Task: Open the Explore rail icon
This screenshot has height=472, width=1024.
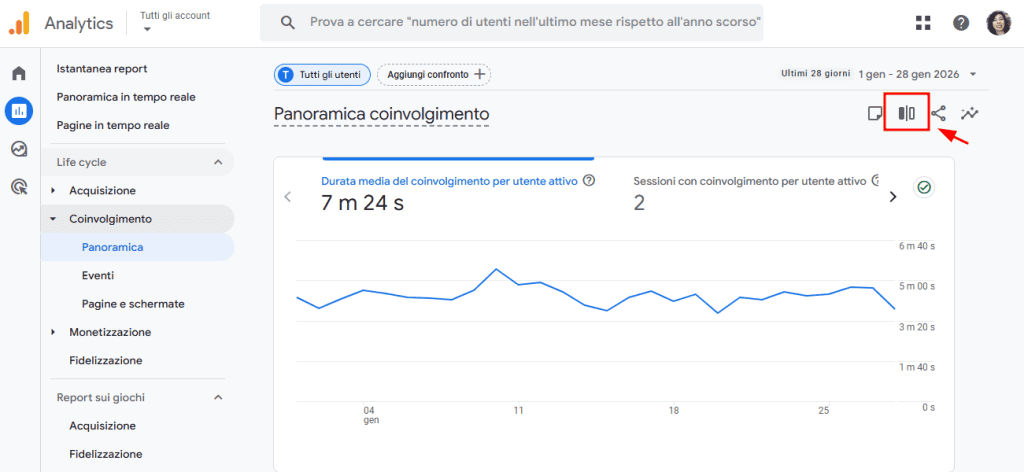Action: [19, 149]
